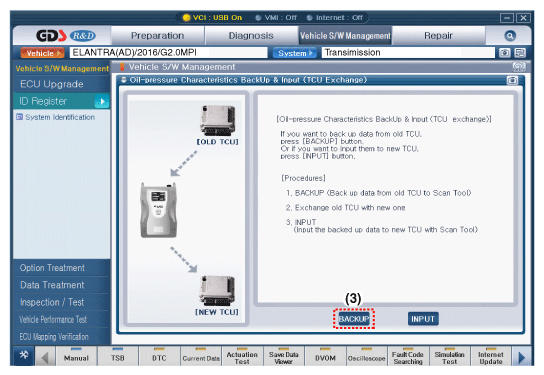Click the search magnifier icon
Image resolution: width=544 pixels, height=375 pixels.
[510, 36]
